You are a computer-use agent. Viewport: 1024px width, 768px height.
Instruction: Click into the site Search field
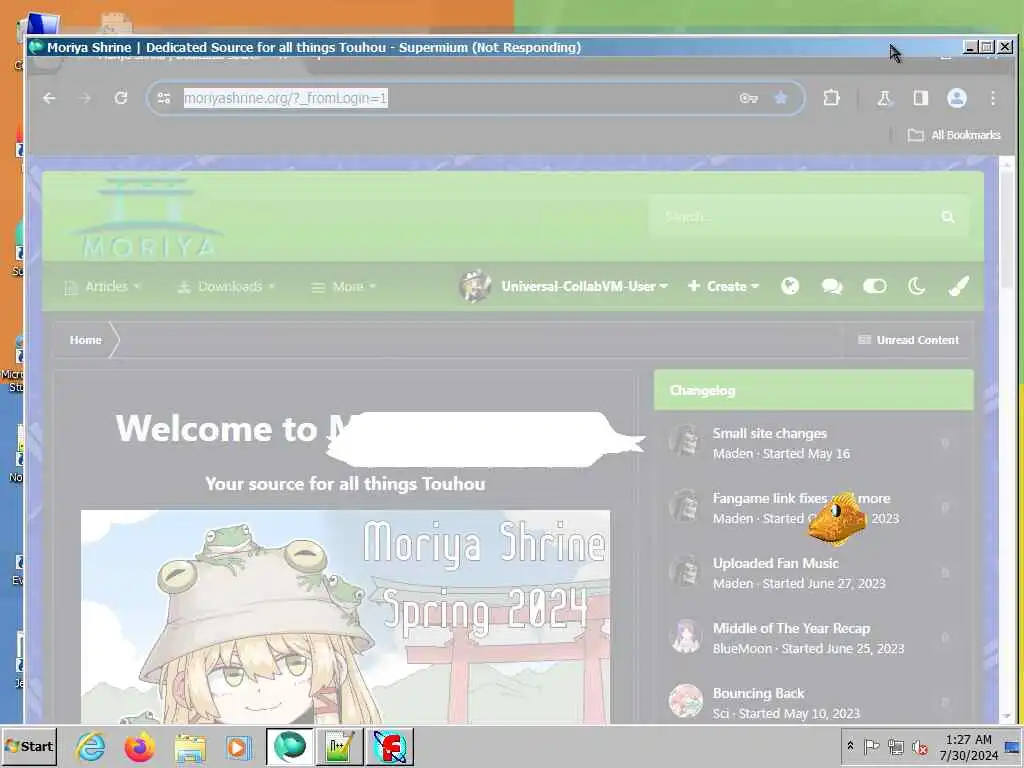tap(793, 216)
